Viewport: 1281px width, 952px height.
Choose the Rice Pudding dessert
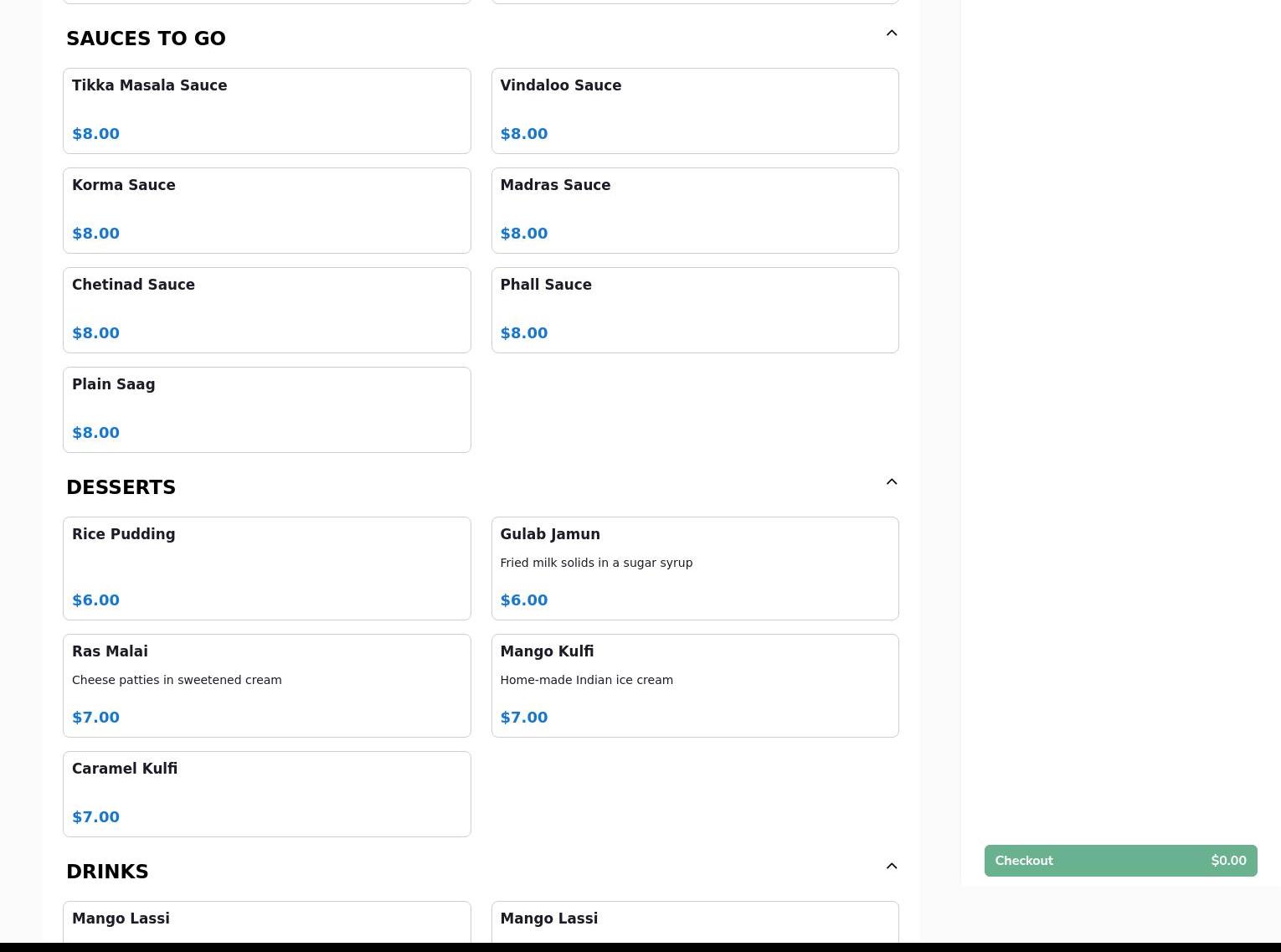click(266, 568)
